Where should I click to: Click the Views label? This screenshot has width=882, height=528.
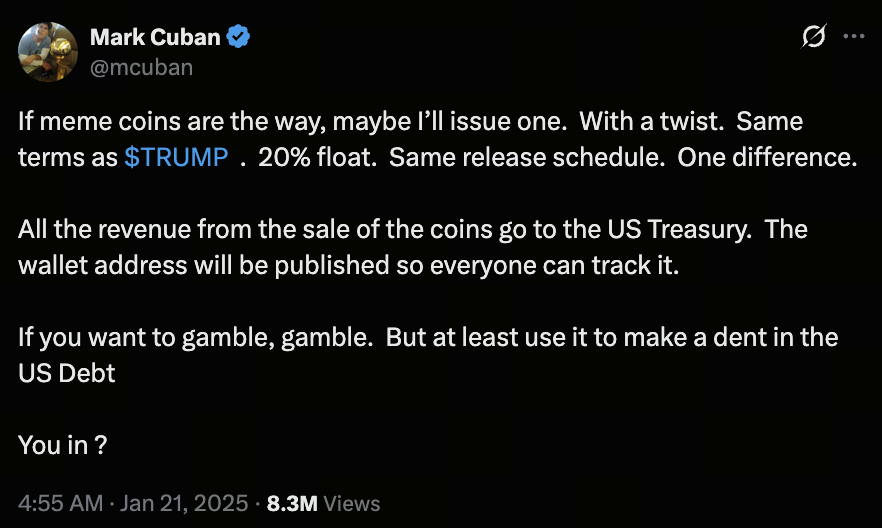pos(353,502)
